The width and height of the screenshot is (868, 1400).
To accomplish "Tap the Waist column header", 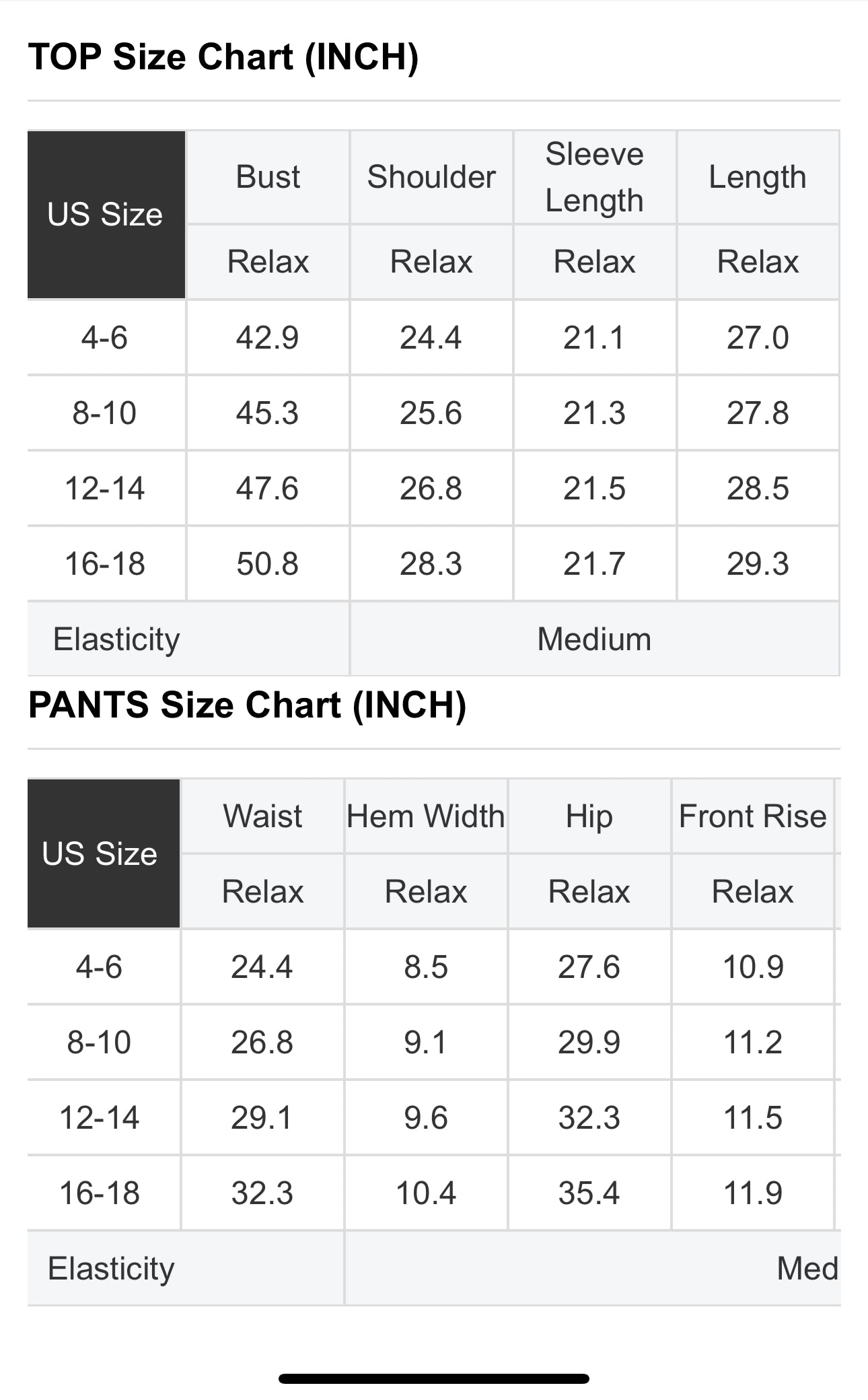I will tap(262, 816).
